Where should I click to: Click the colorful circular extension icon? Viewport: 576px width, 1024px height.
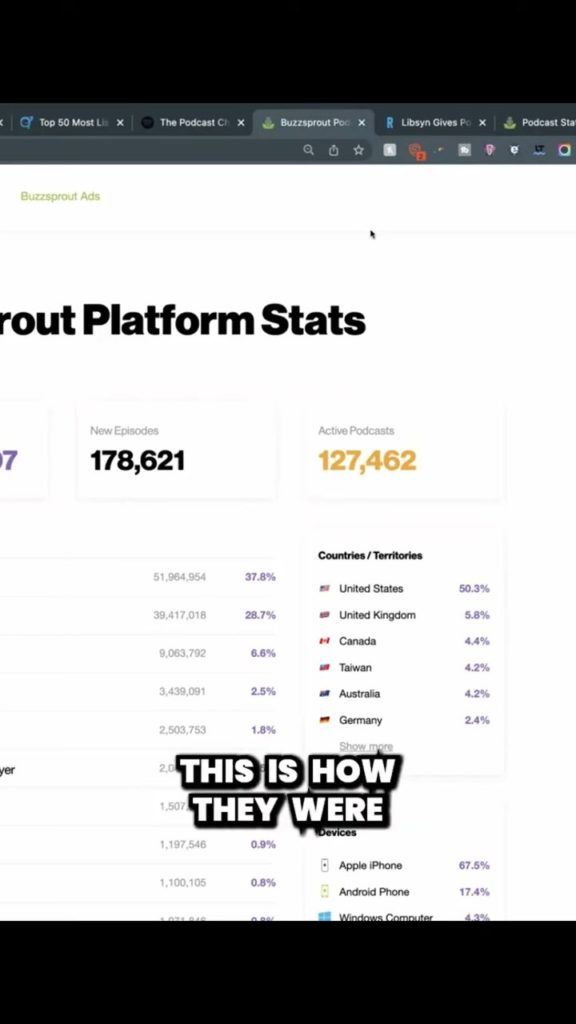click(564, 150)
